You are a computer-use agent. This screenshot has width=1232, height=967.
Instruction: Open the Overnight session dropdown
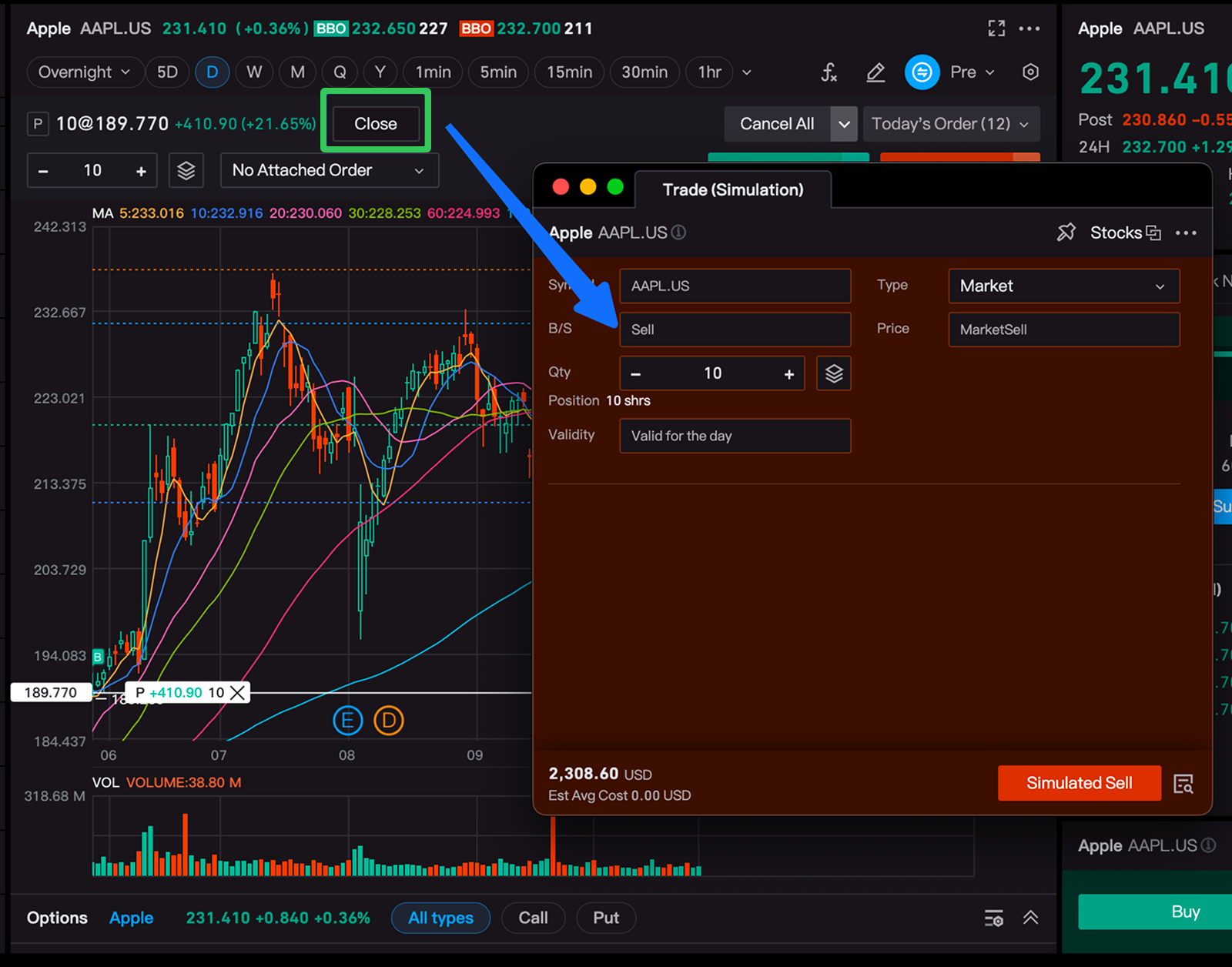pos(85,72)
